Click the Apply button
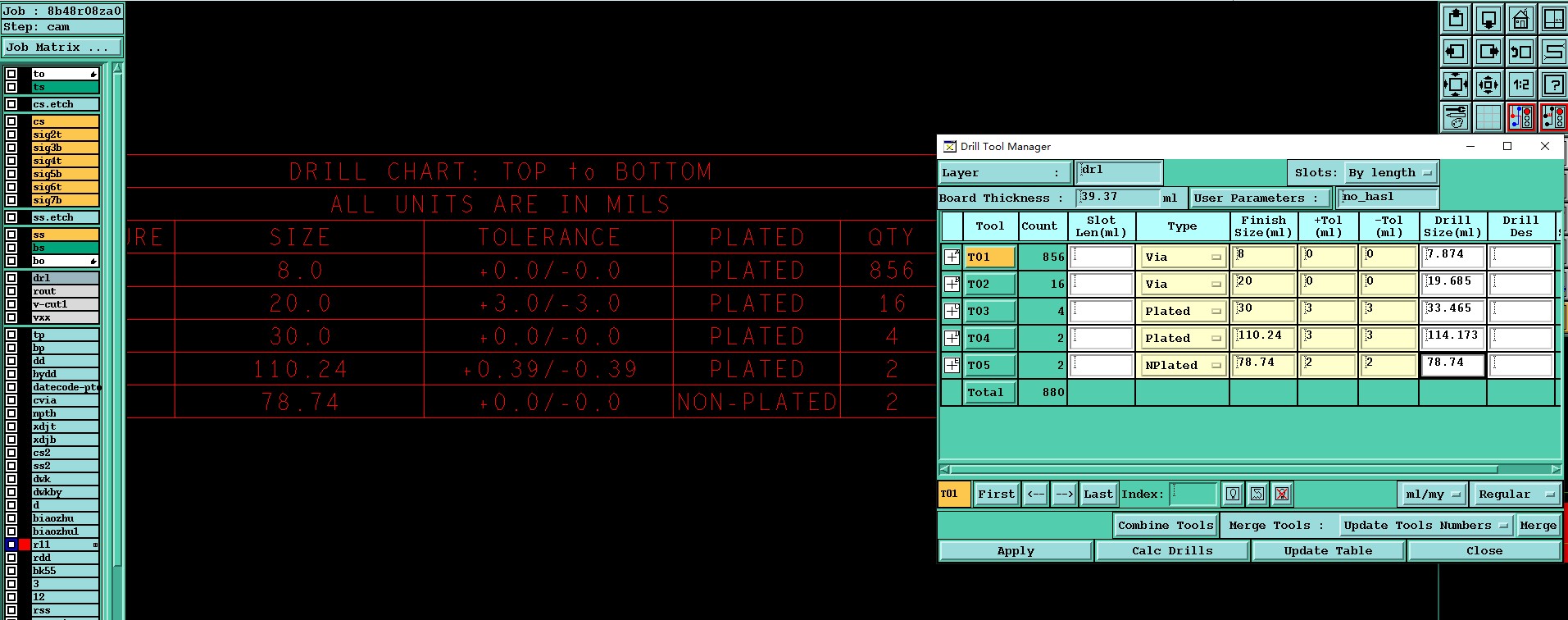 coord(1016,551)
